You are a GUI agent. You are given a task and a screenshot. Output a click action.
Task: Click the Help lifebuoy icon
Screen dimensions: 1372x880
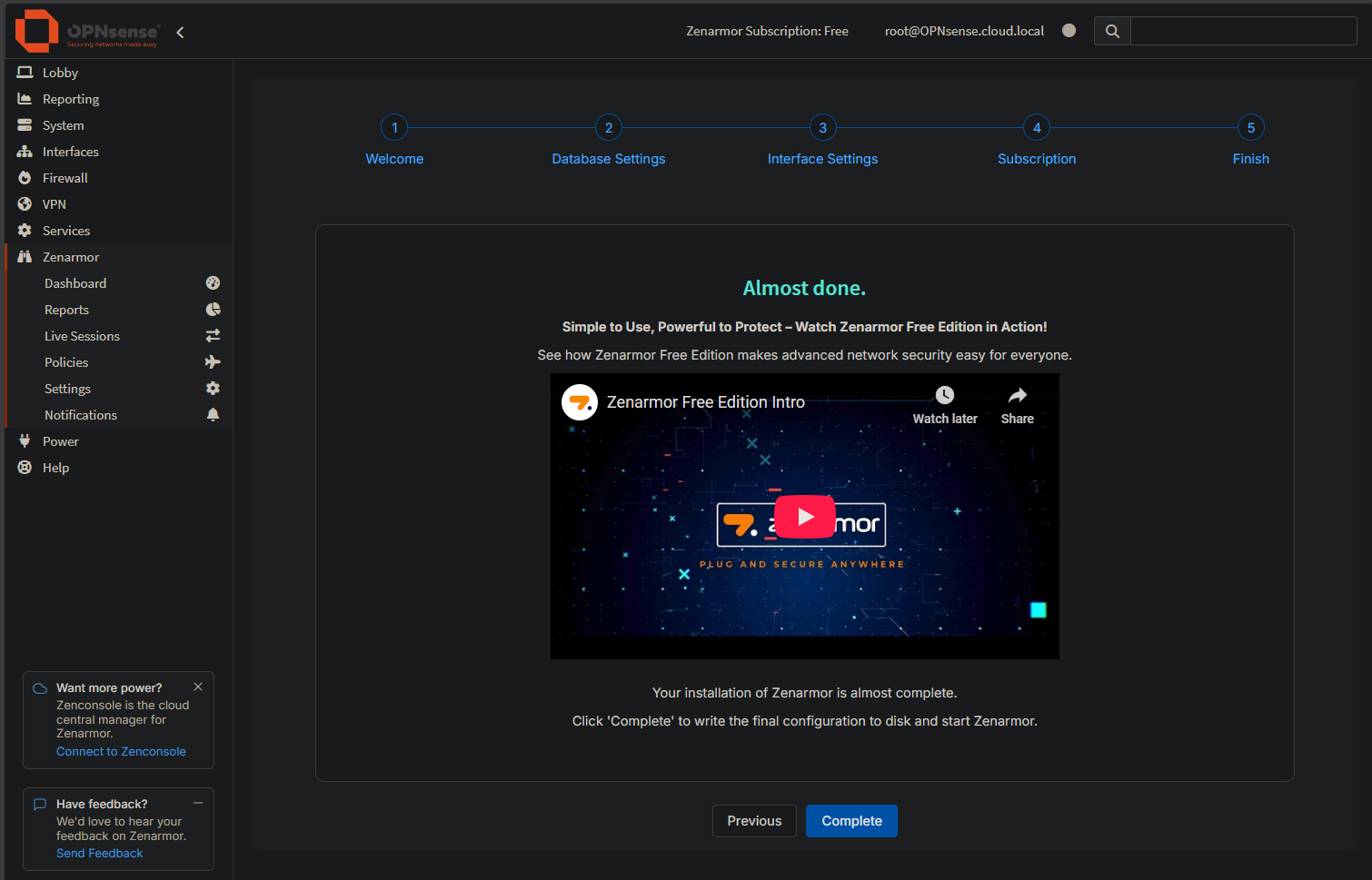point(25,467)
